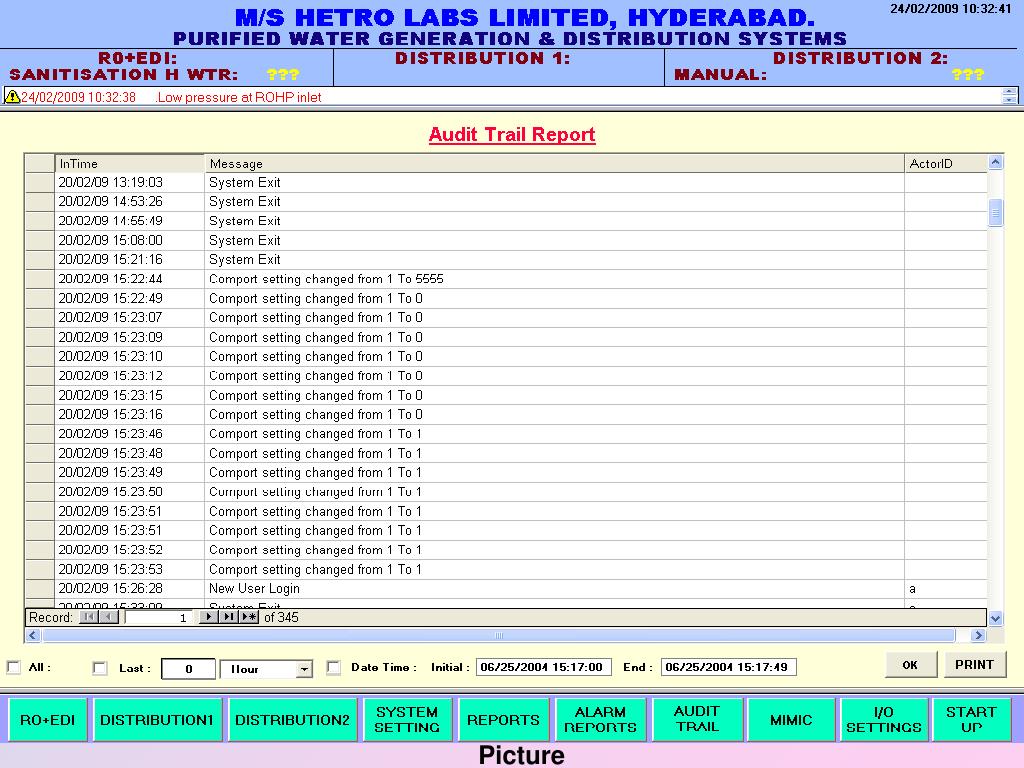Open SYSTEM SETTING
This screenshot has width=1024, height=768.
407,720
